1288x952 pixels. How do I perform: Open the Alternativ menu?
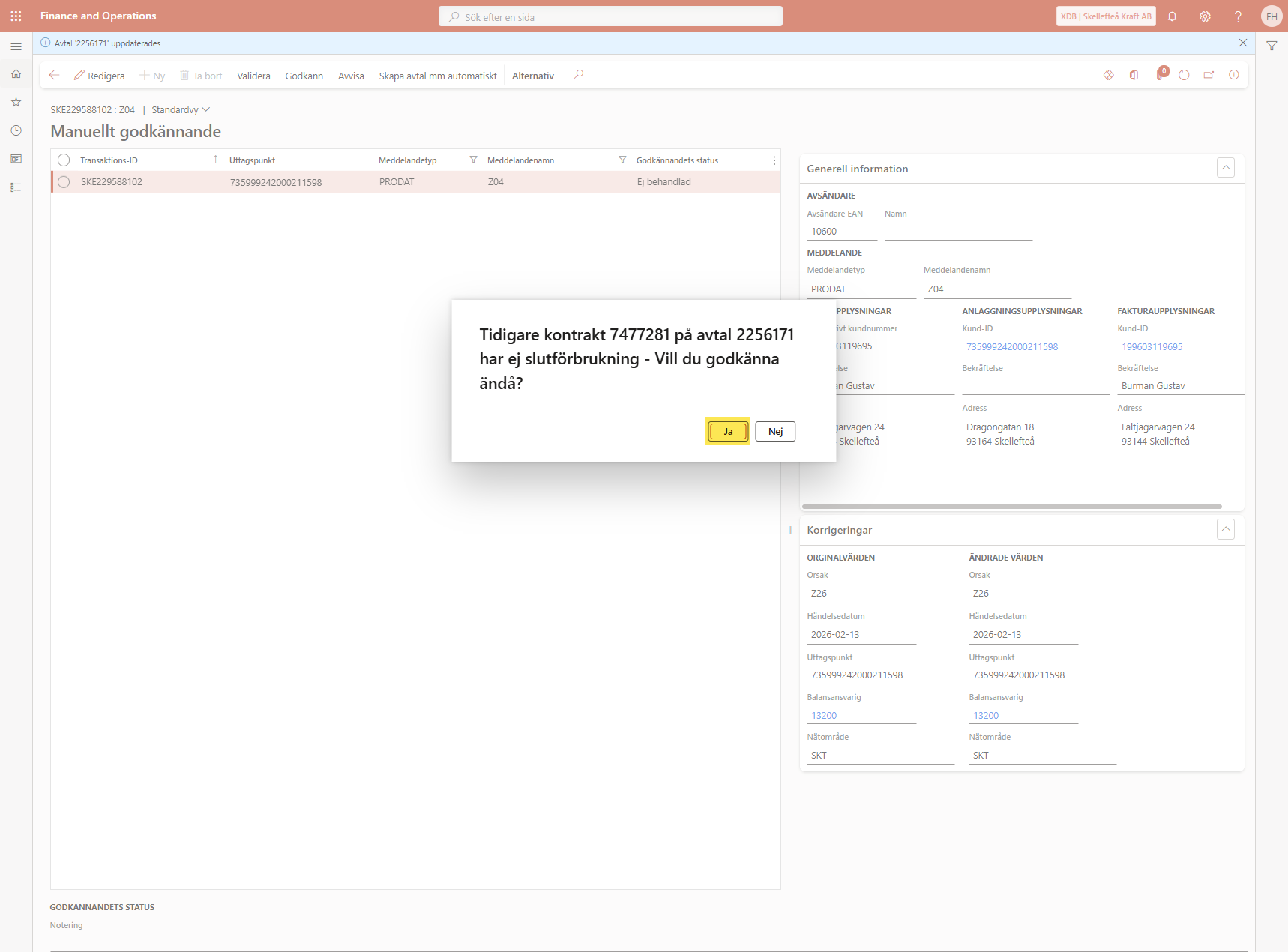pyautogui.click(x=532, y=76)
